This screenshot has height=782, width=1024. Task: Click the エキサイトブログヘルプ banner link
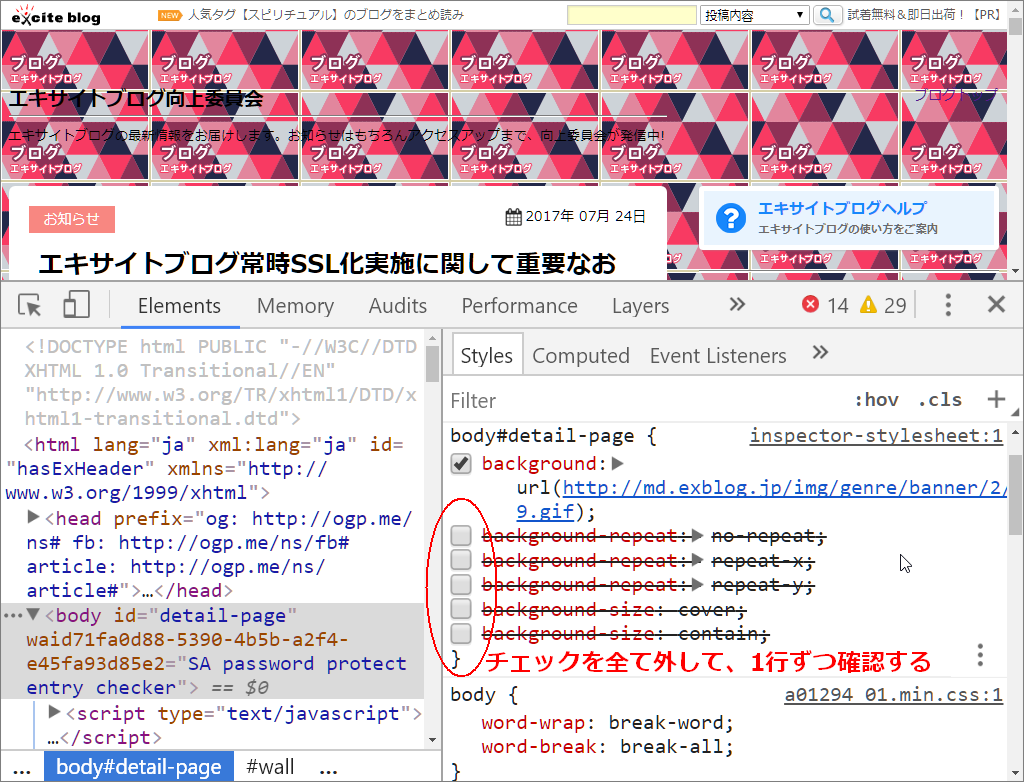[848, 218]
